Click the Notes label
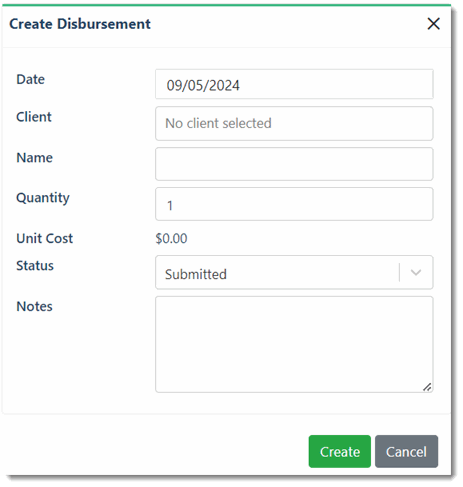The height and width of the screenshot is (487, 463). click(x=34, y=306)
